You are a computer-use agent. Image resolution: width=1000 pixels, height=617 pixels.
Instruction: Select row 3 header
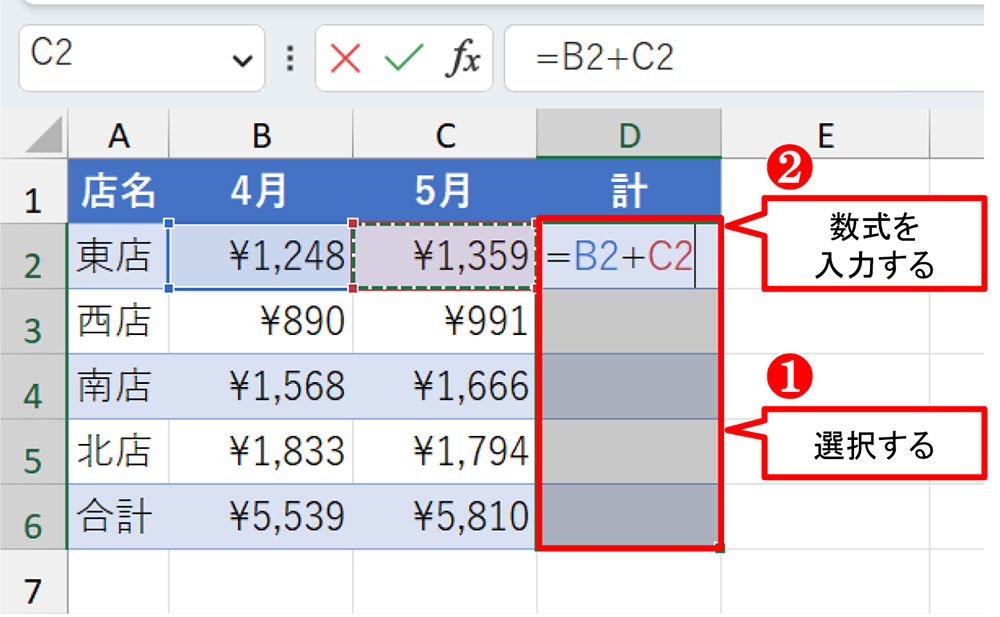pyautogui.click(x=33, y=322)
